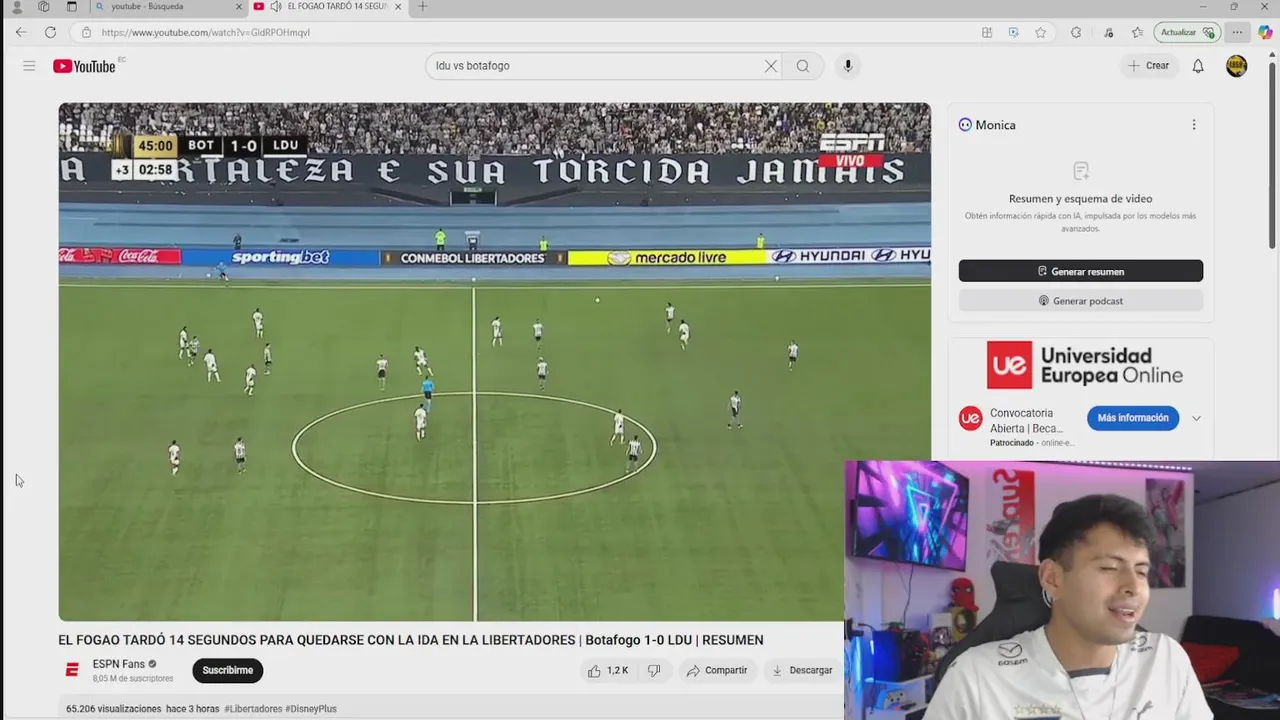Open the video enhancement icon in address bar
The height and width of the screenshot is (720, 1280).
pos(1013,32)
